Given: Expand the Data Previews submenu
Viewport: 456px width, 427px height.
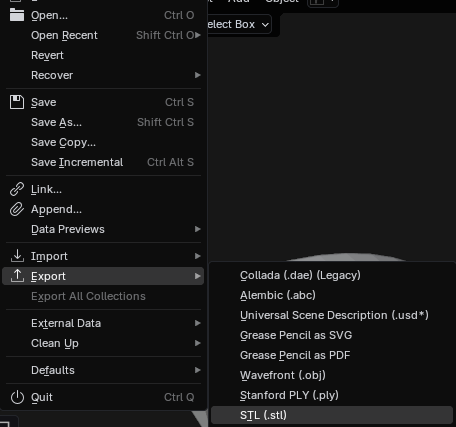Looking at the screenshot, I should tap(103, 229).
